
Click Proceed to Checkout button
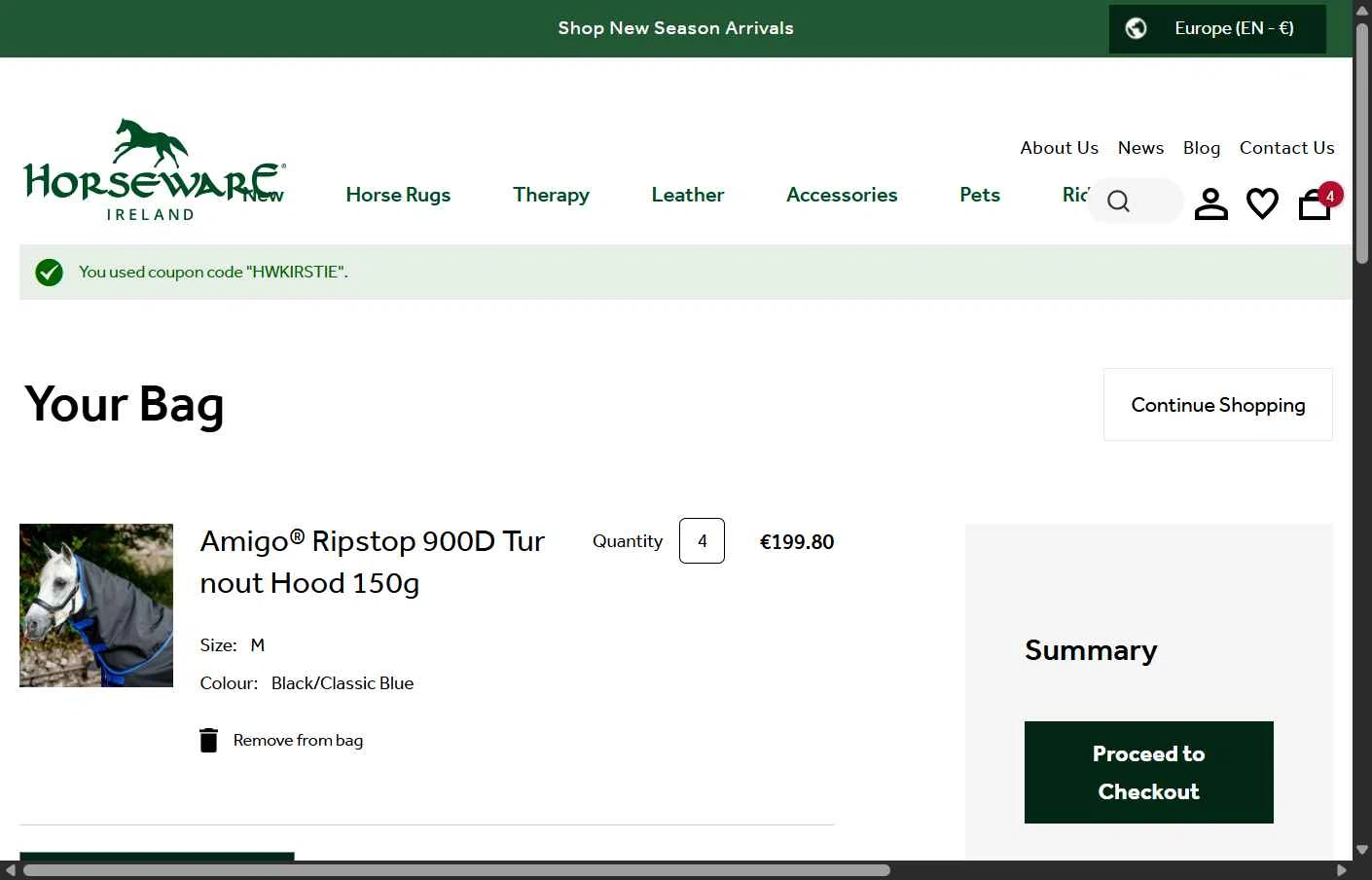[x=1149, y=773]
